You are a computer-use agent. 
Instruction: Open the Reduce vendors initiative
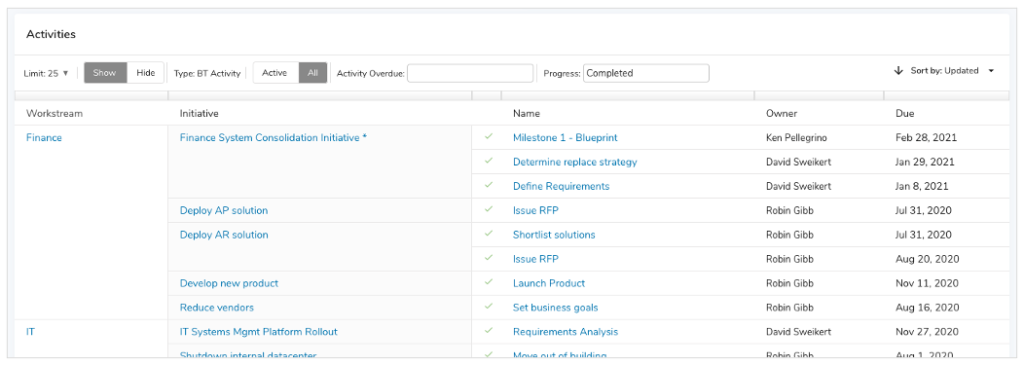point(217,307)
